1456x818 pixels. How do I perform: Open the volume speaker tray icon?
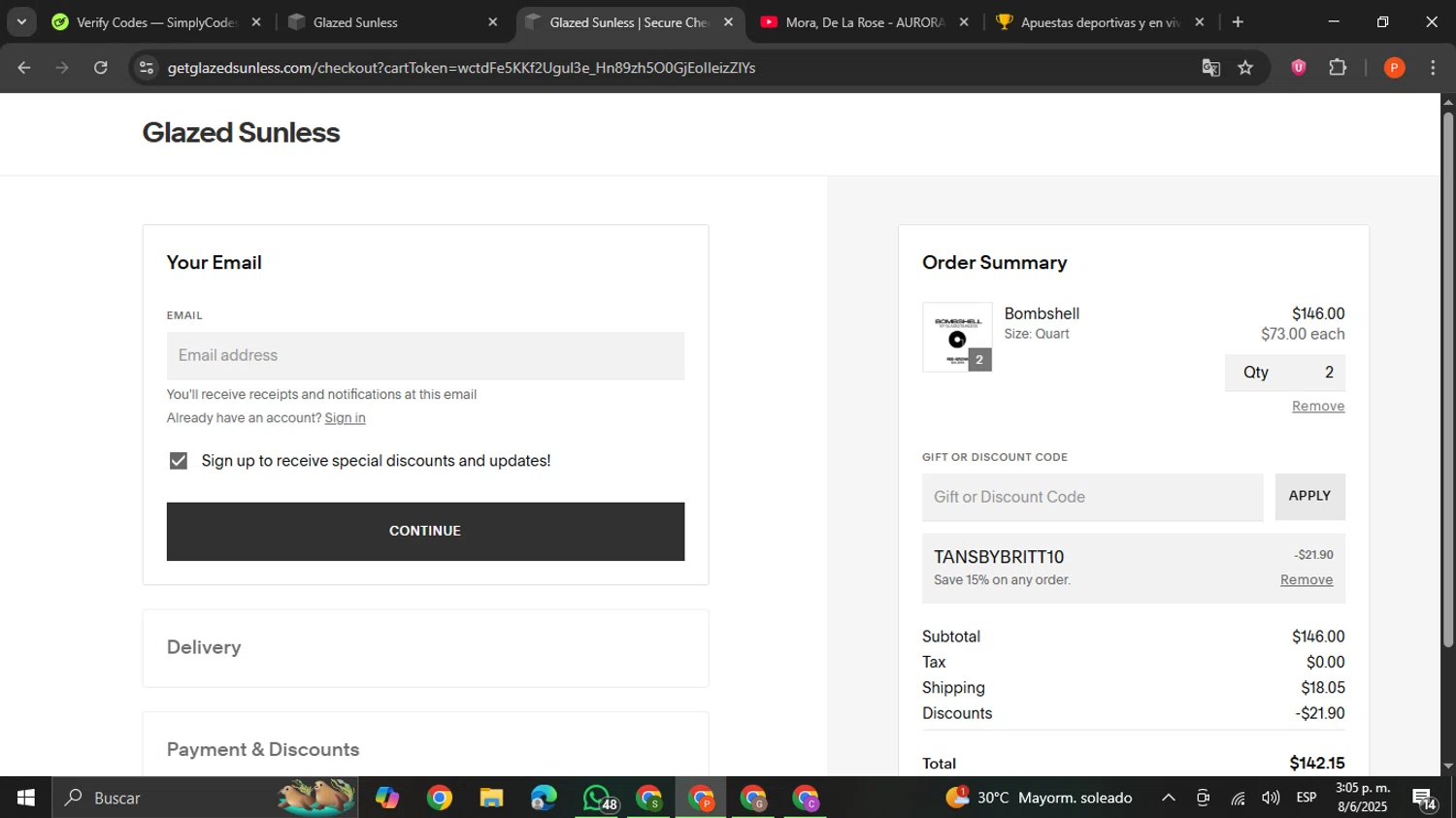pos(1271,798)
